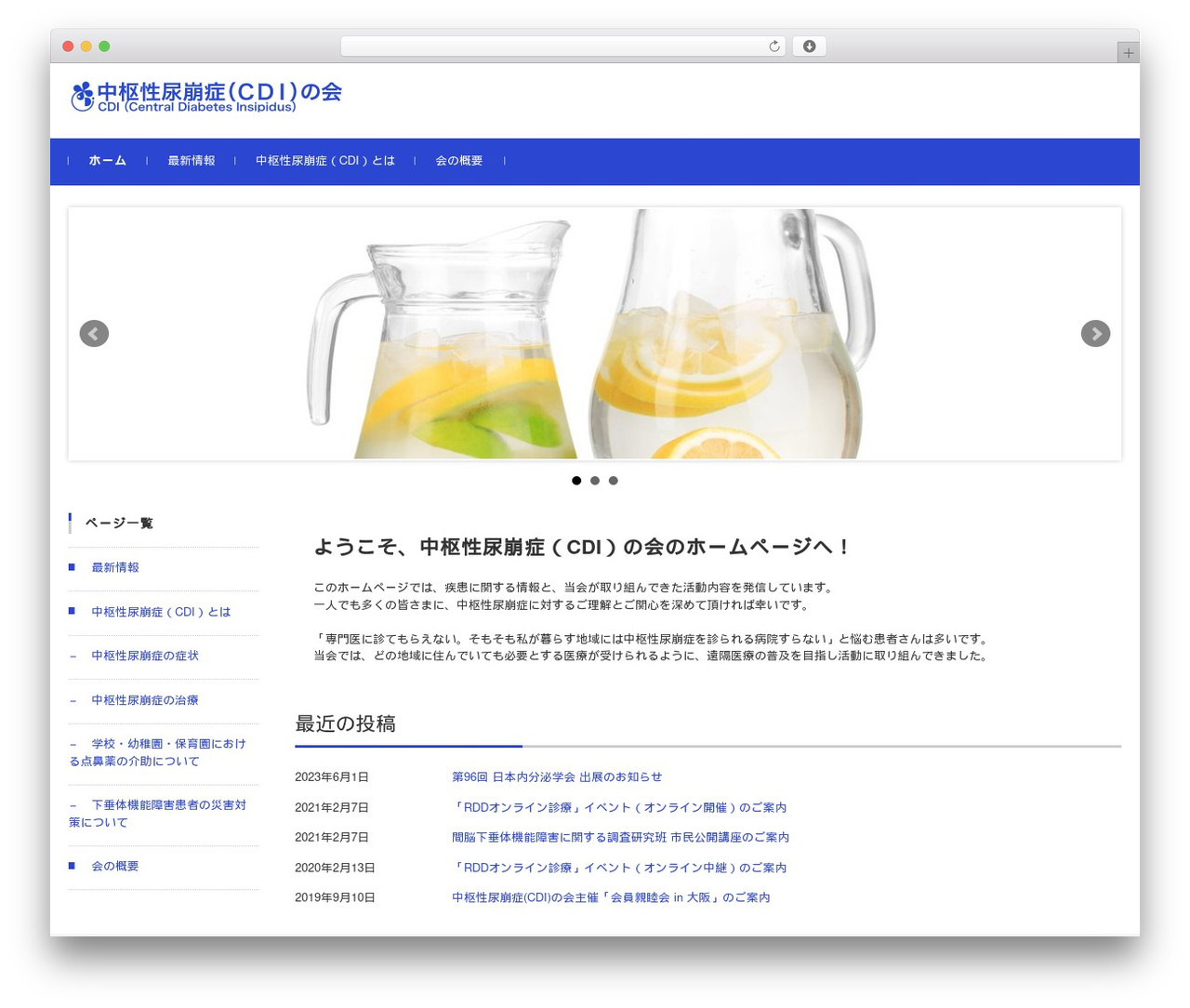Click the welcome heading ようこそ、中枢性尿崩症
This screenshot has width=1190, height=1008.
tap(582, 547)
